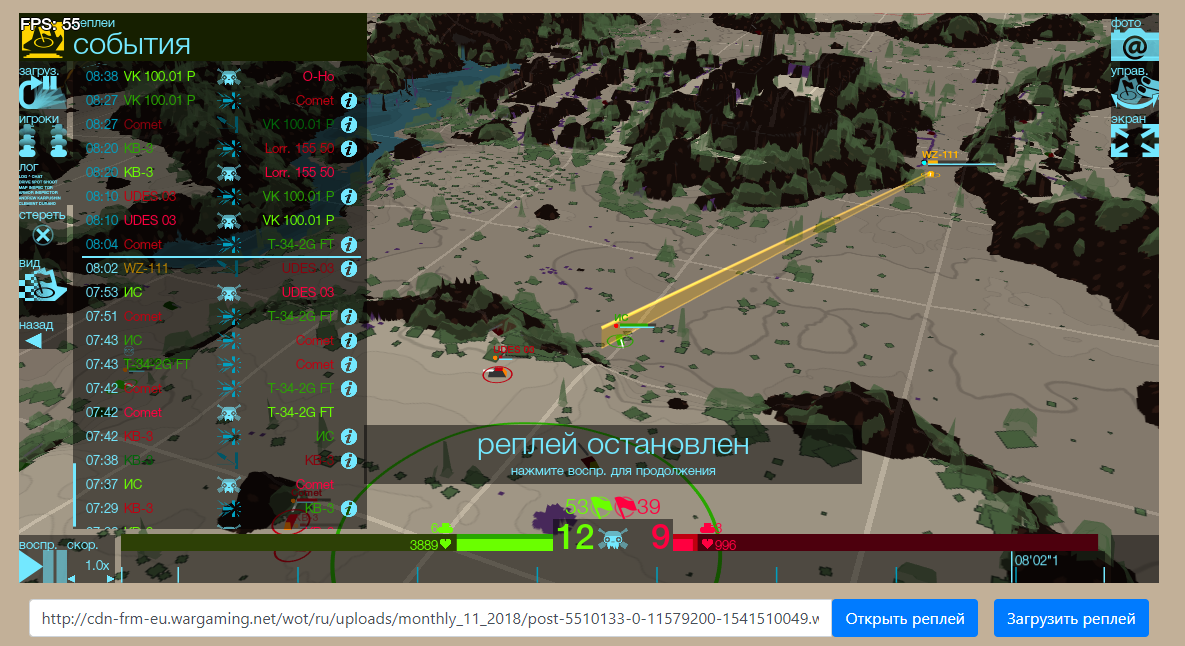Open the лог chat log panel
This screenshot has height=646, width=1185.
point(38,188)
